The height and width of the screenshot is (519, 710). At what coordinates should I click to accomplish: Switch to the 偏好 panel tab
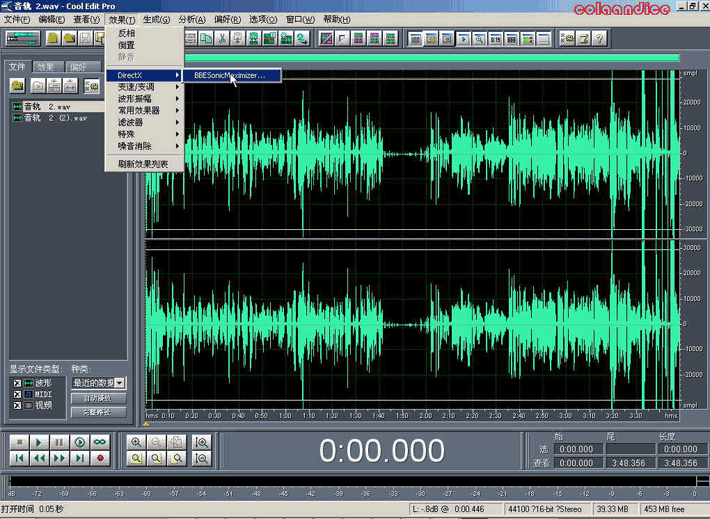click(x=77, y=67)
